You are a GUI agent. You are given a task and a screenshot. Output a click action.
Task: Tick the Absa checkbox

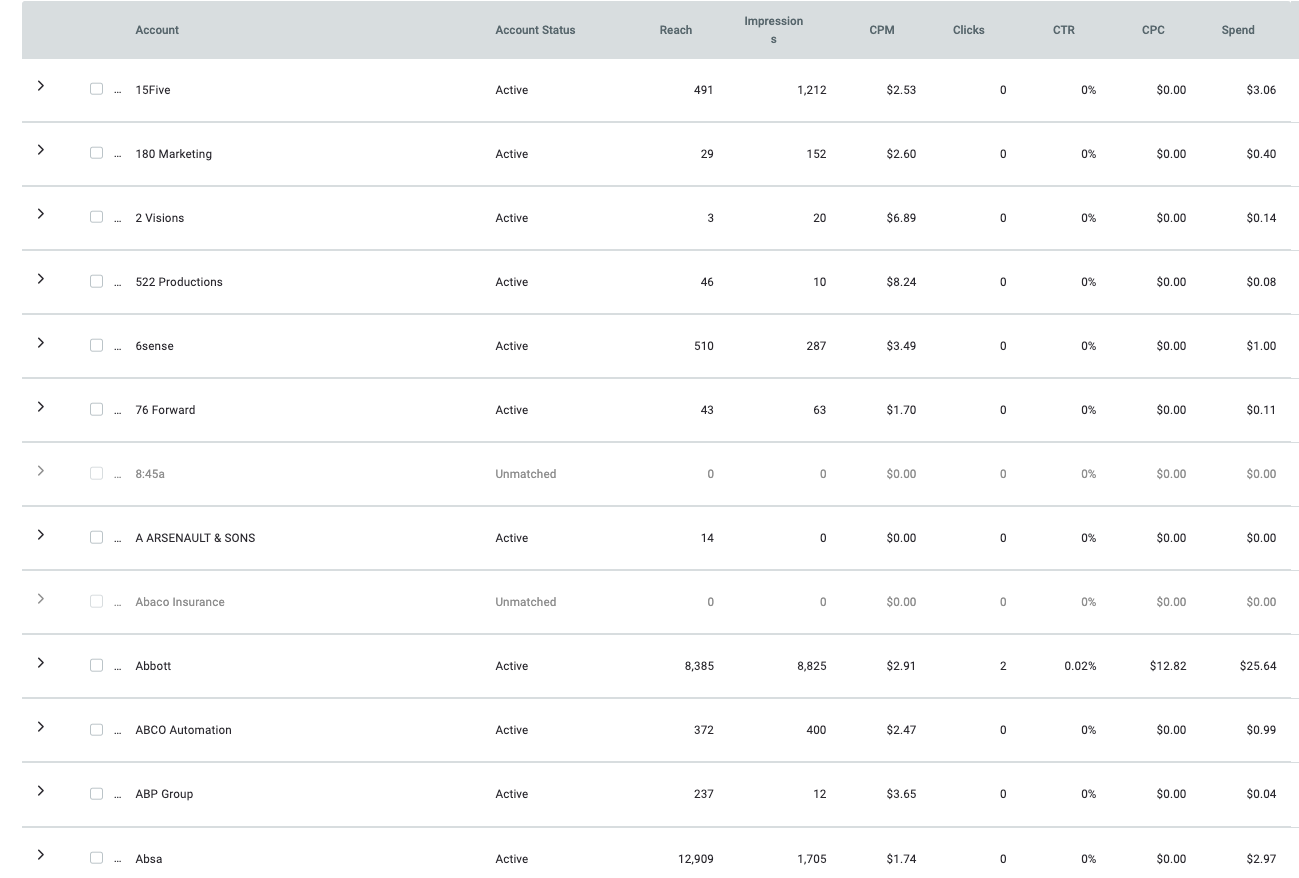(96, 857)
